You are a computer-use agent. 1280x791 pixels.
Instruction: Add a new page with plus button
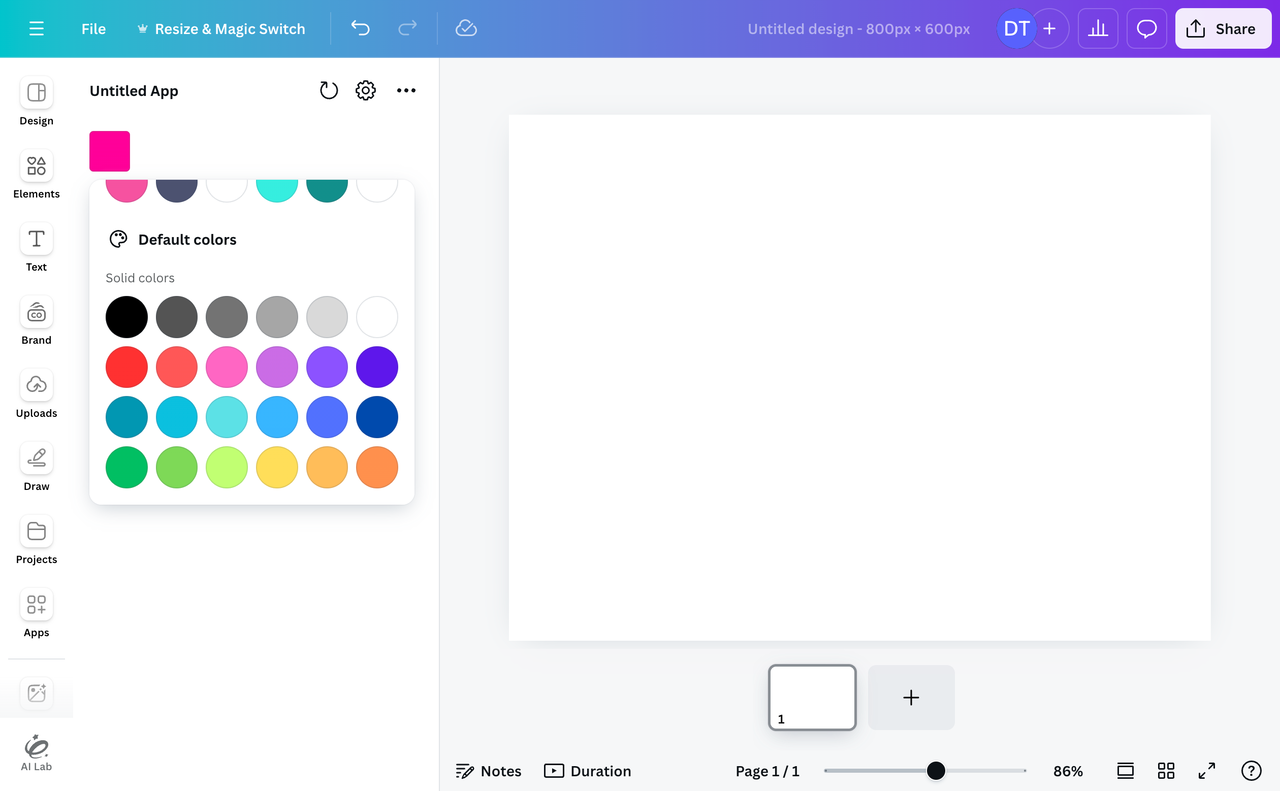point(911,697)
